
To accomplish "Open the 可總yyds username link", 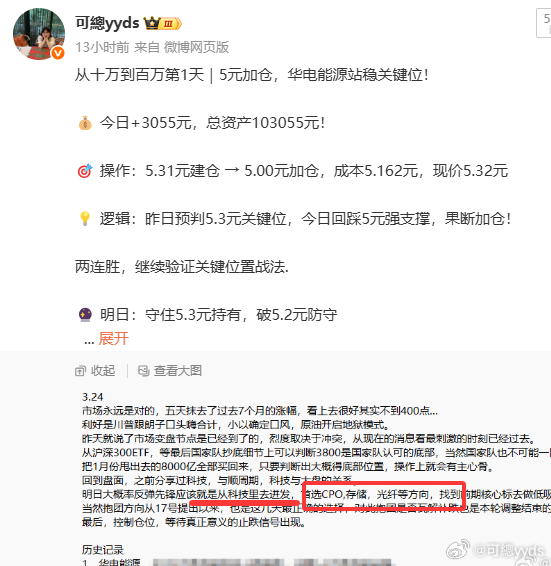I will click(x=107, y=23).
